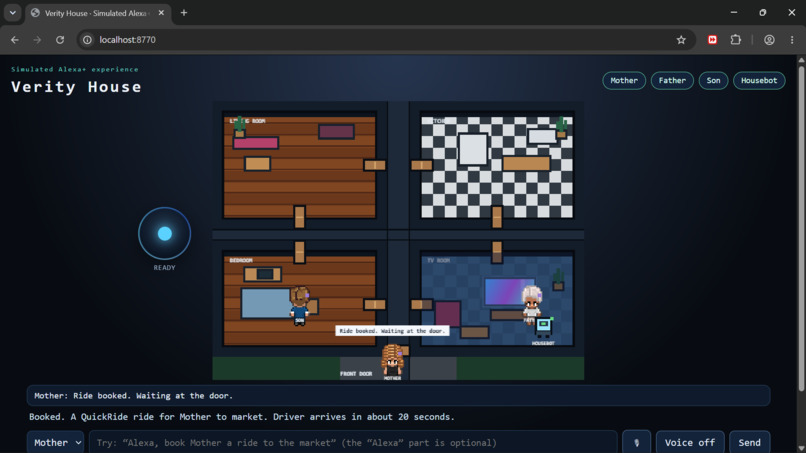
Task: Click the READY status label
Action: click(x=164, y=267)
